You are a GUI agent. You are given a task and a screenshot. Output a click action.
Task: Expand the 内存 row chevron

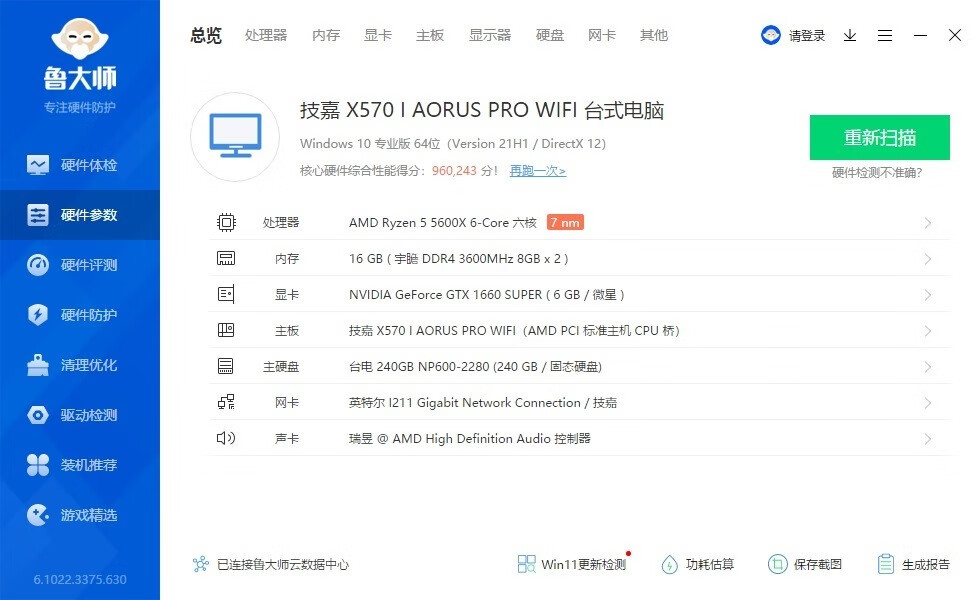(x=928, y=259)
